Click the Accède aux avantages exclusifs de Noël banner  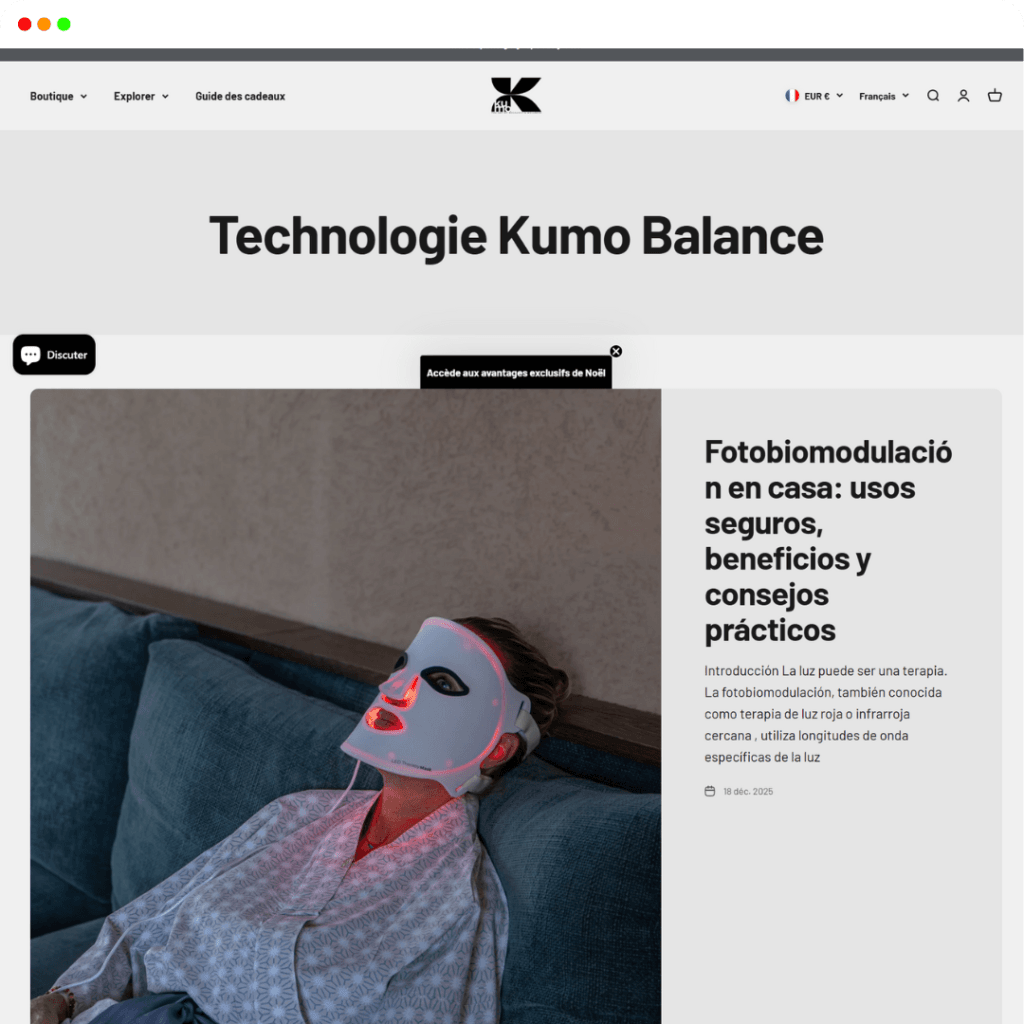516,372
